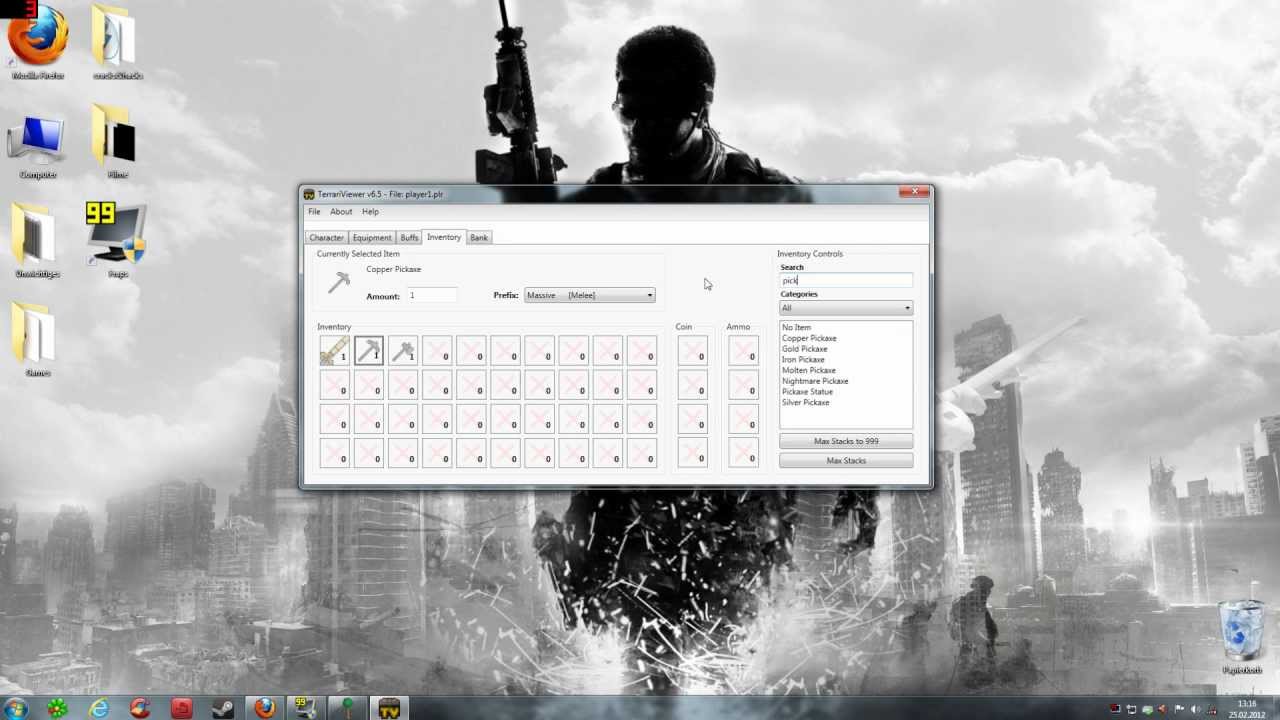Close the TerrariViewer window
This screenshot has width=1280, height=720.
point(914,191)
